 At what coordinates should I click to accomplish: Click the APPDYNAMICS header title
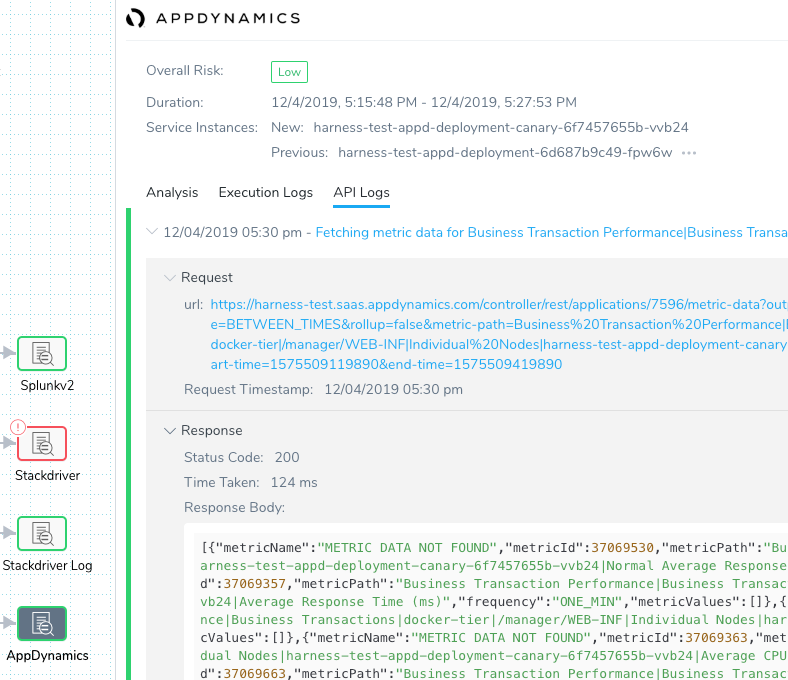pos(228,19)
